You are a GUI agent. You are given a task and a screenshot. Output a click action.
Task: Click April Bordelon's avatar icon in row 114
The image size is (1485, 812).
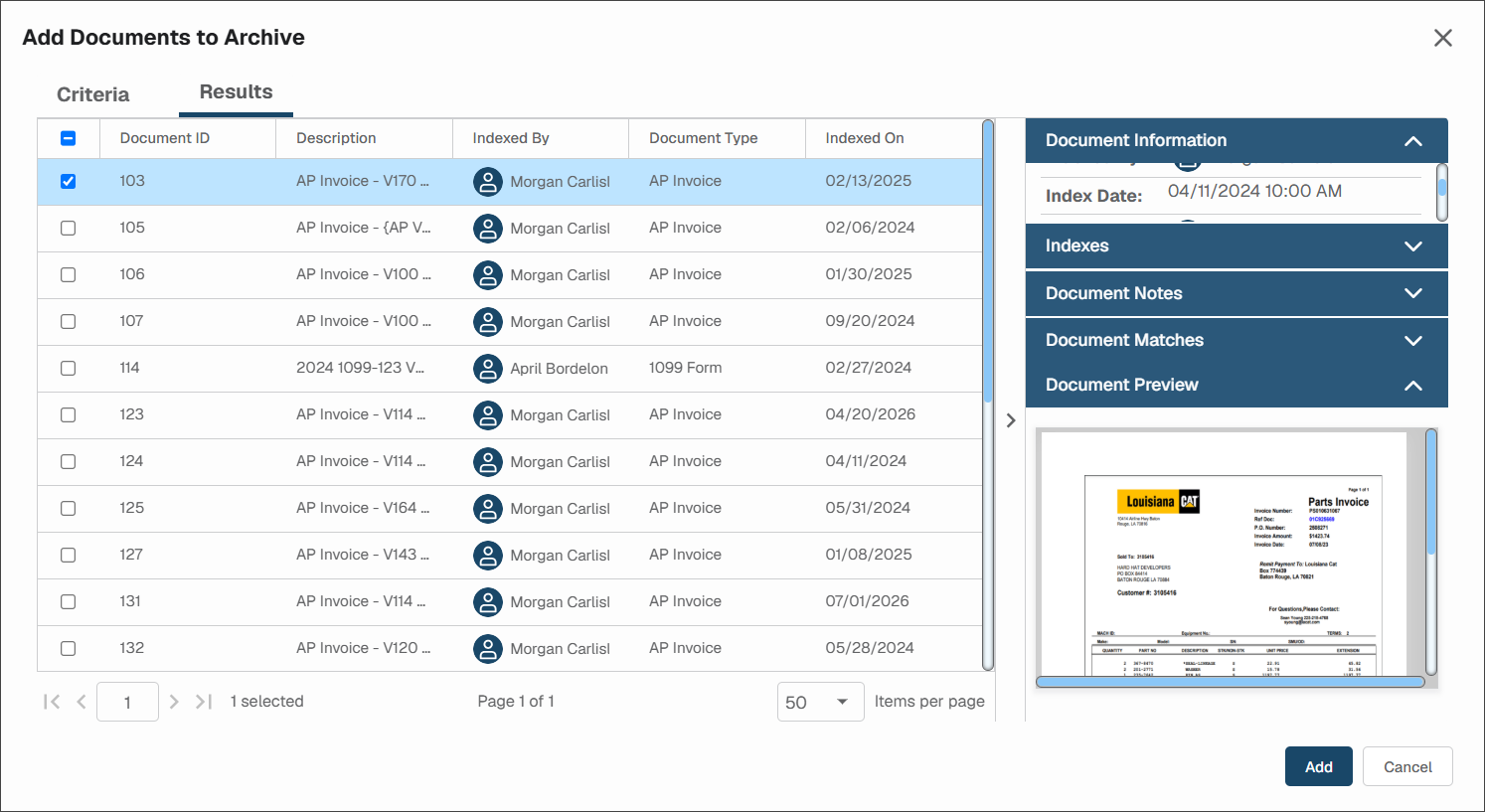point(487,369)
